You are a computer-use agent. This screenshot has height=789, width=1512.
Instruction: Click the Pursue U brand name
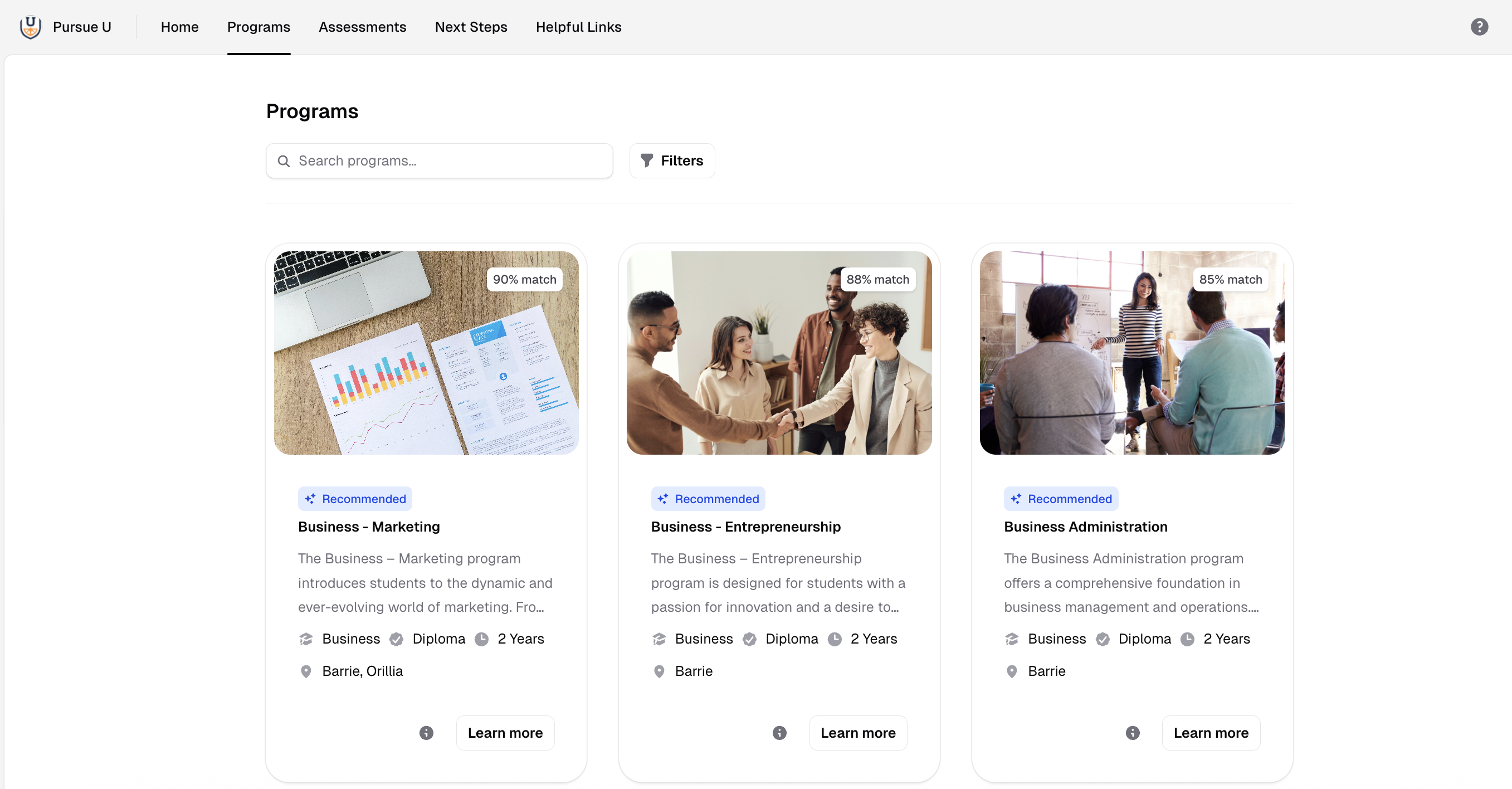tap(82, 27)
